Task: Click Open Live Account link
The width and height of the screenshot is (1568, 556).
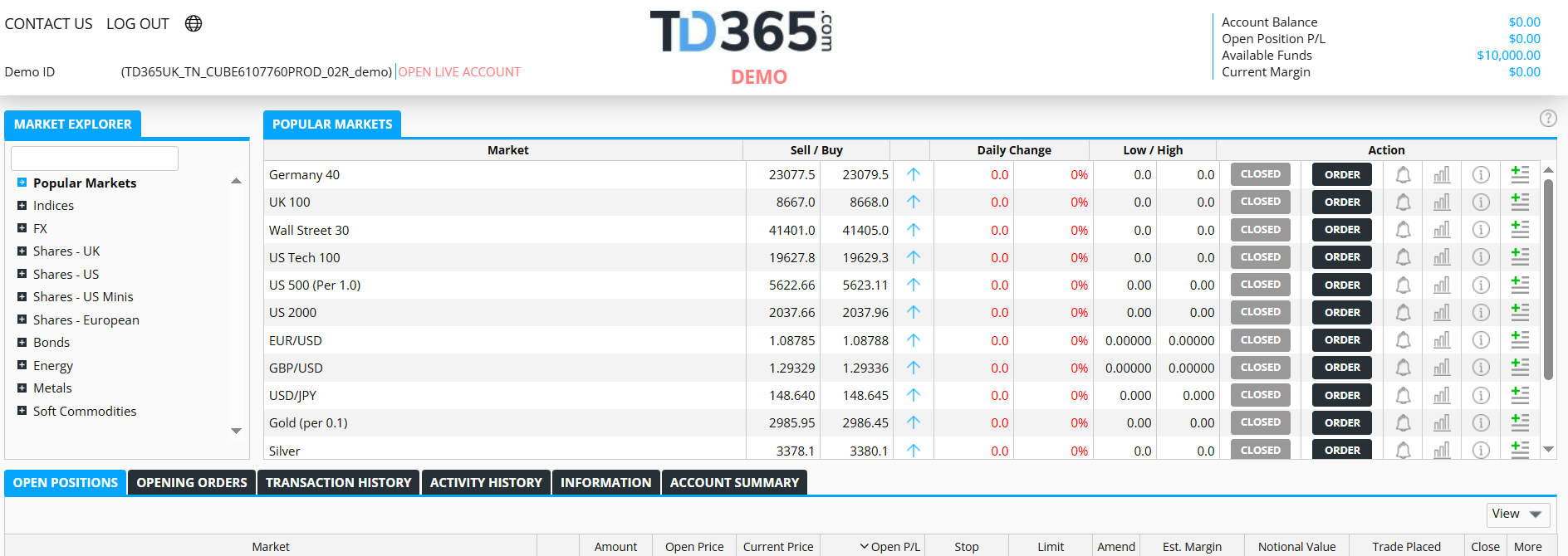Action: 459,72
